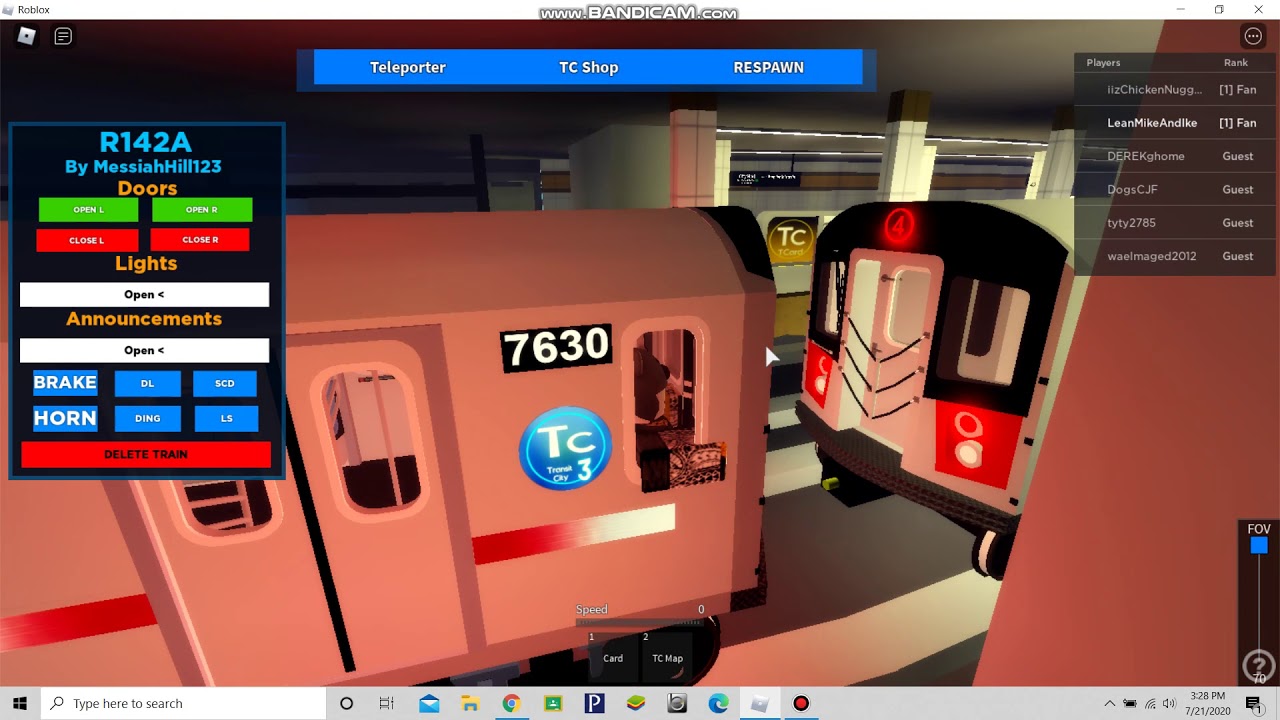Screen dimensions: 1280x720
Task: Expand the Lights Open dropdown
Action: pos(144,294)
